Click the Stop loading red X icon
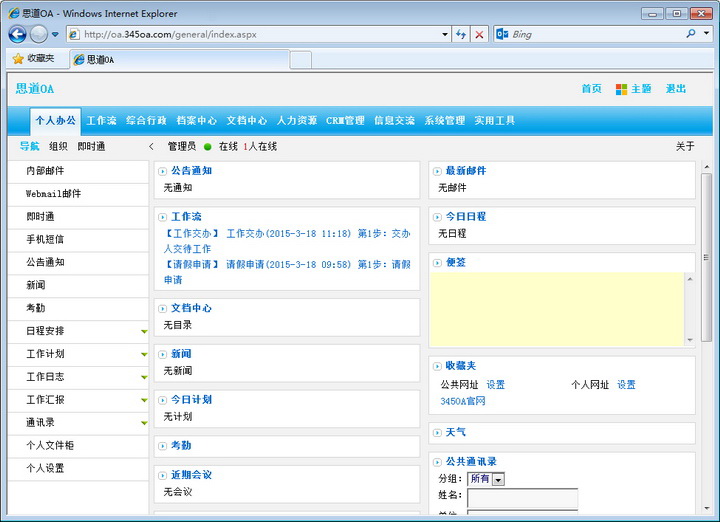The image size is (720, 522). coord(479,34)
